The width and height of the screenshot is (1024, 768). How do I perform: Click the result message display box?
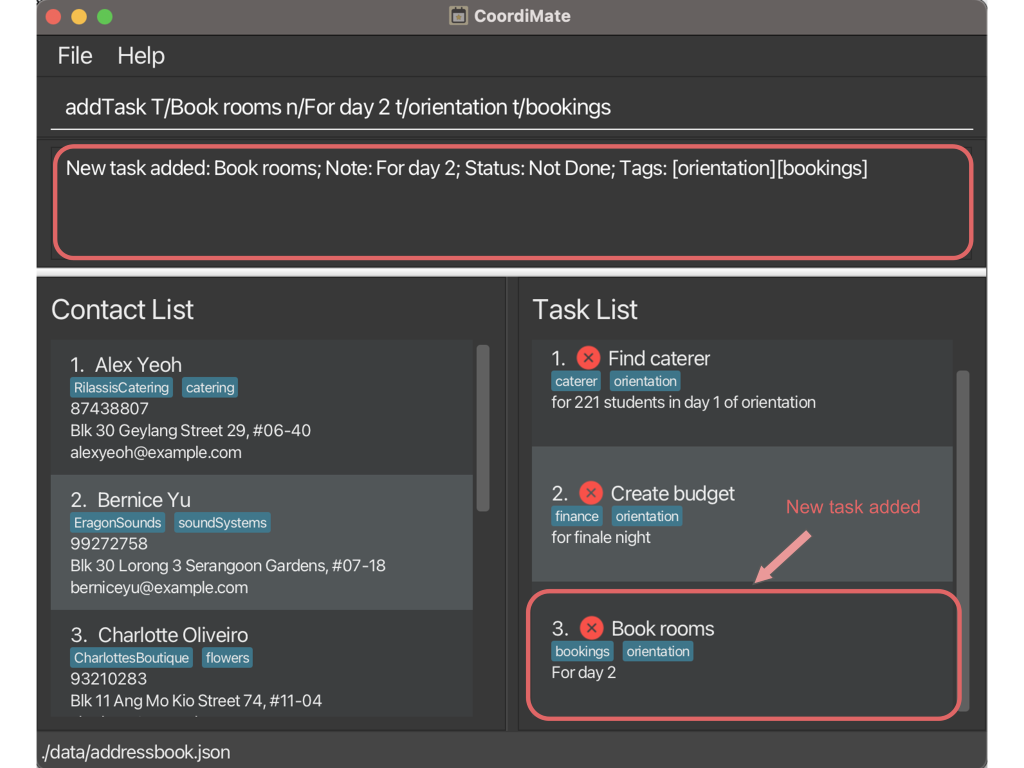512,202
